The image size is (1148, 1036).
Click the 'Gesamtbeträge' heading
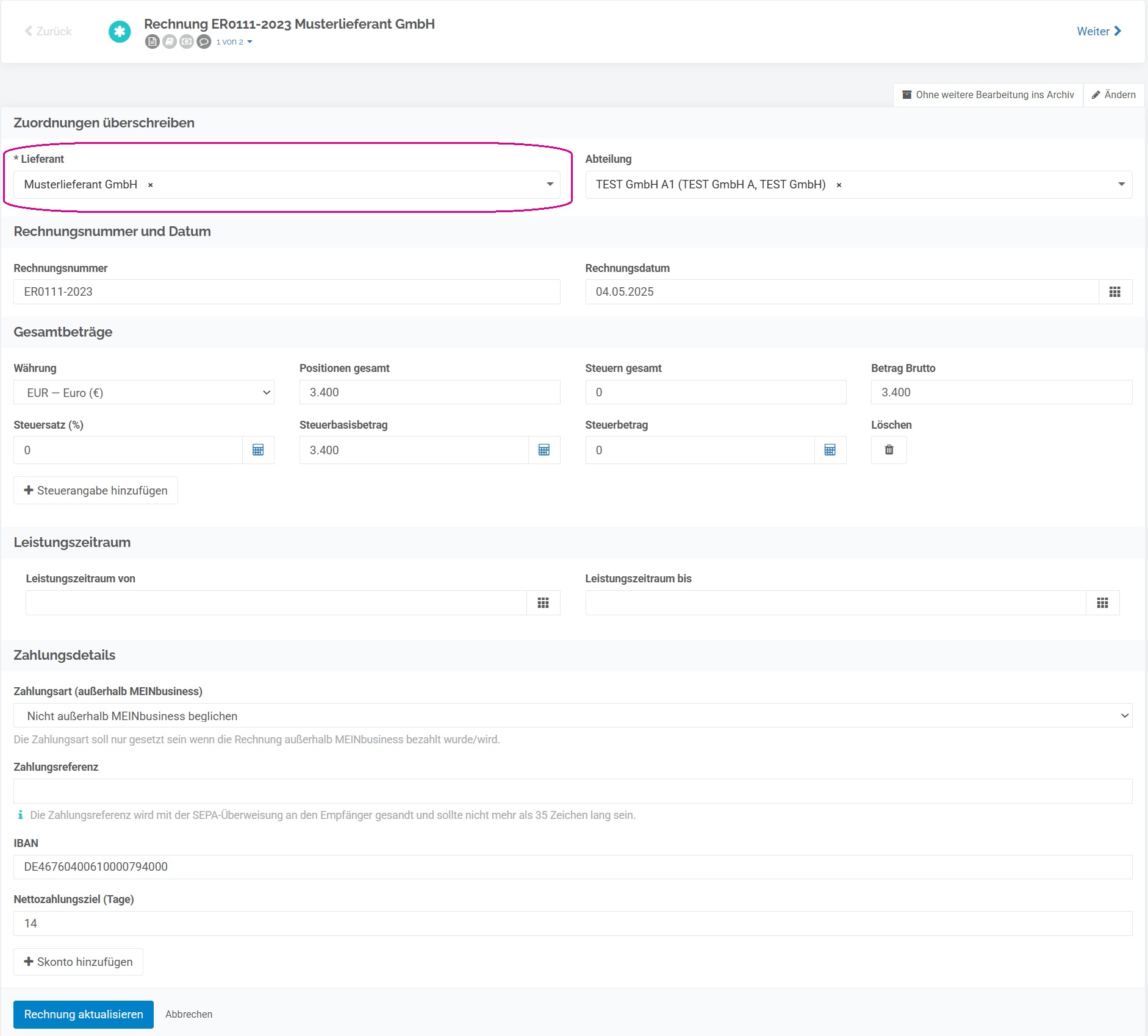point(63,332)
